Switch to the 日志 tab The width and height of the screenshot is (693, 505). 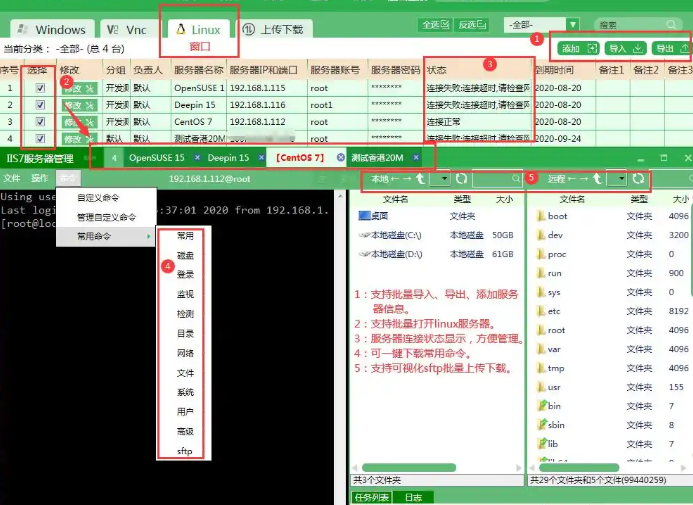click(x=413, y=497)
